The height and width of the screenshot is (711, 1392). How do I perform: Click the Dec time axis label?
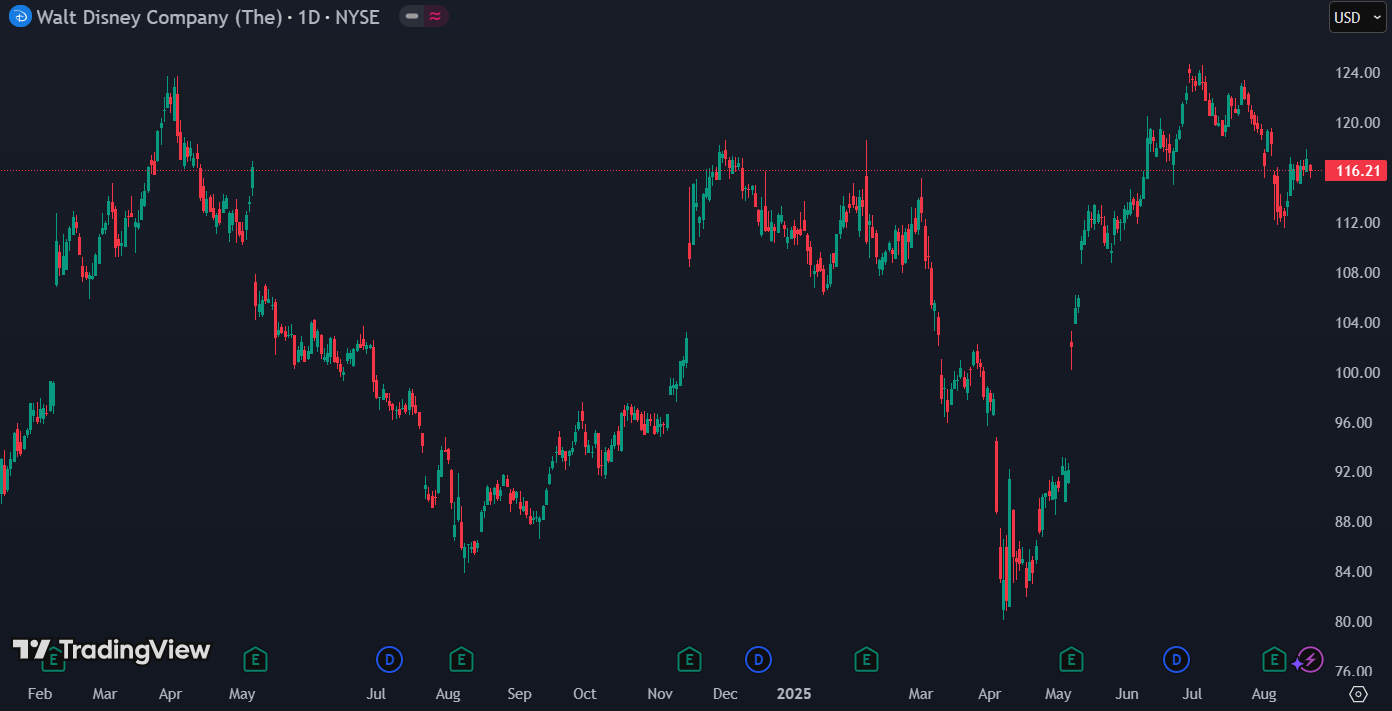coord(725,694)
